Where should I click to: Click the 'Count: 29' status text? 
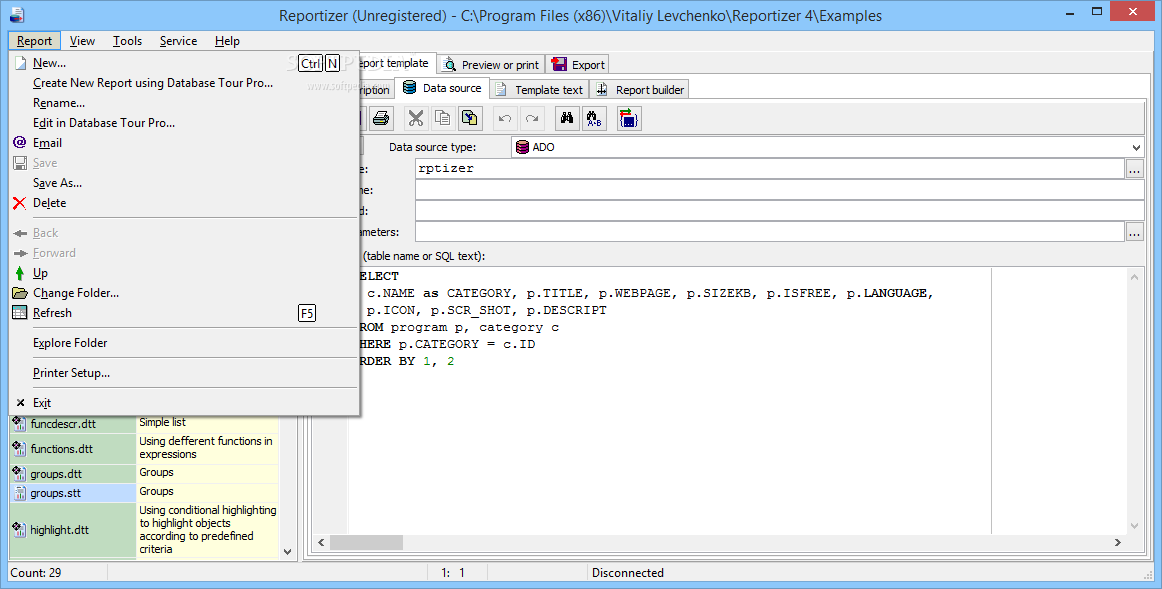(x=36, y=573)
